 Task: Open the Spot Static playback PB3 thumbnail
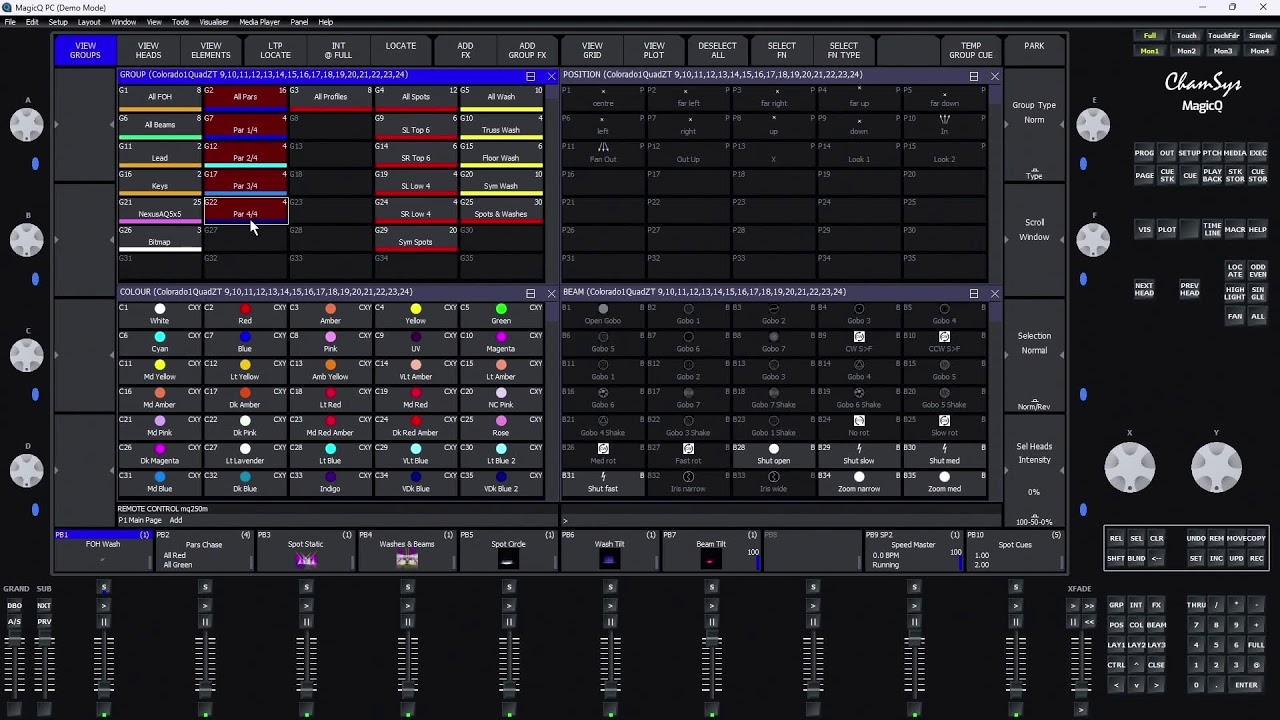(306, 560)
